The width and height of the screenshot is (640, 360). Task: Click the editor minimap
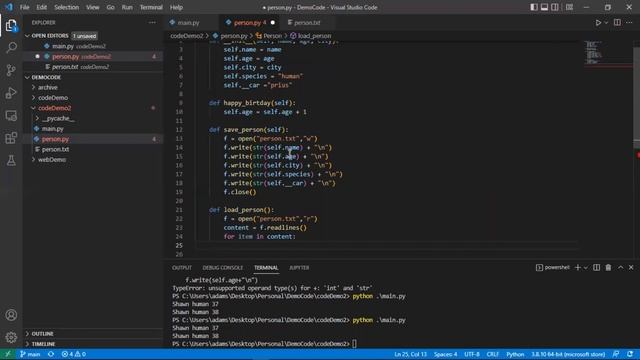pos(608,53)
